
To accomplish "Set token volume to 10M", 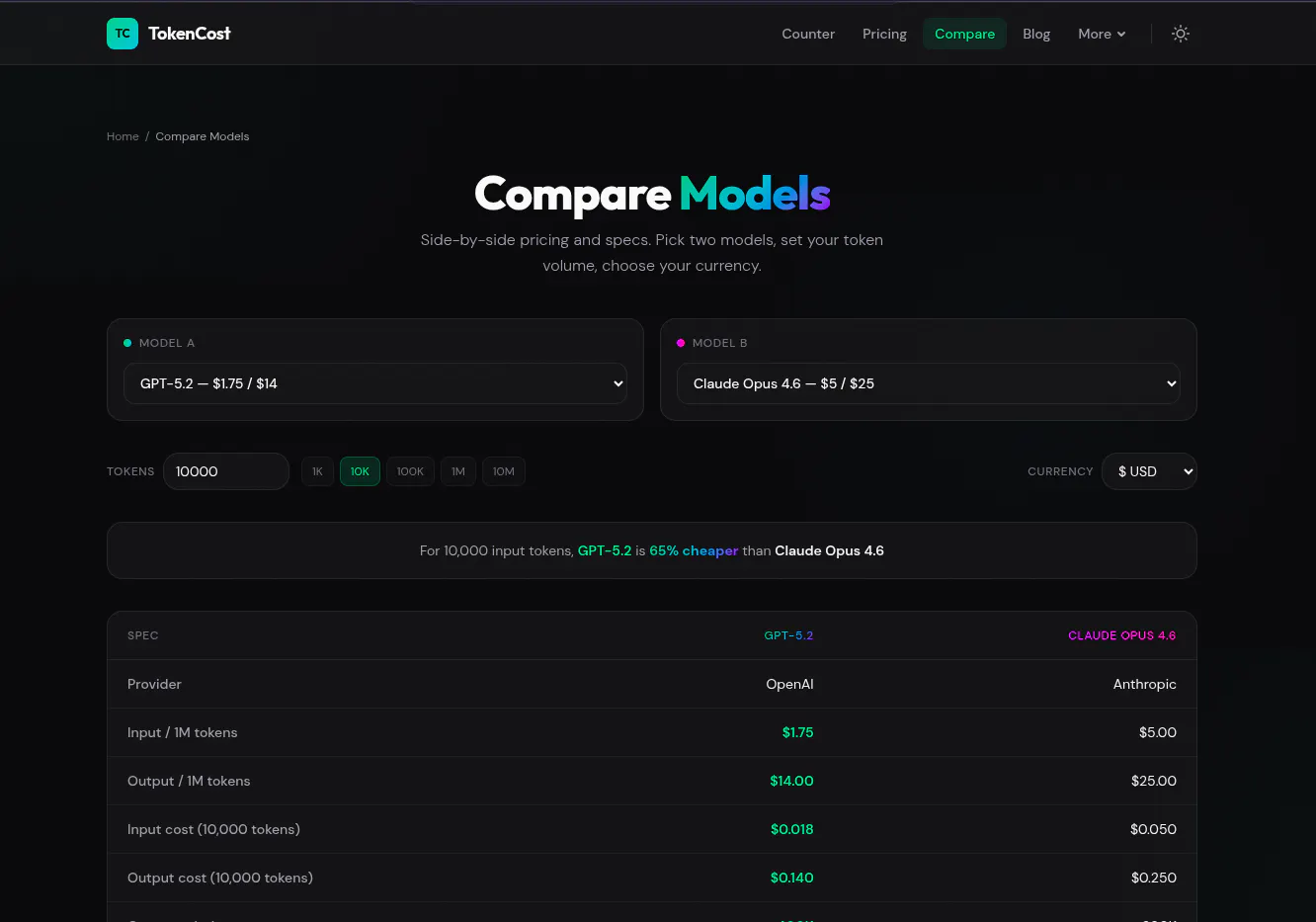I will 504,471.
